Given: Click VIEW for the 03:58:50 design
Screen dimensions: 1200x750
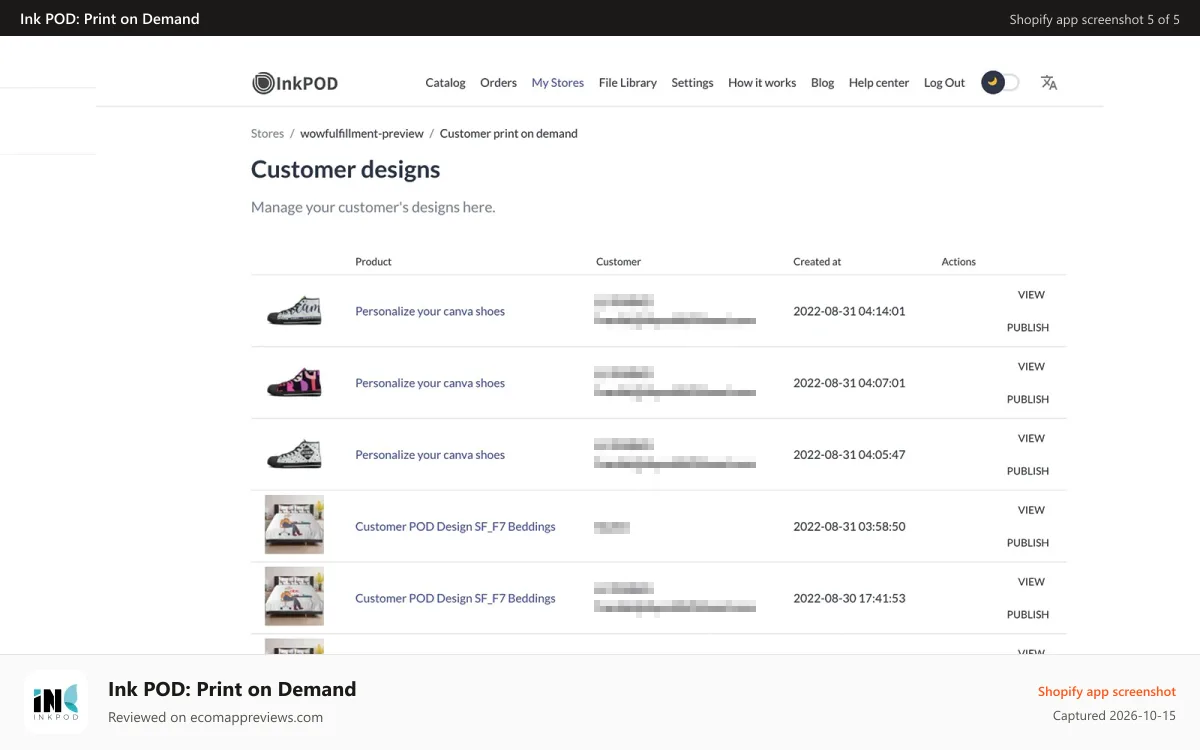Looking at the screenshot, I should coord(1031,510).
